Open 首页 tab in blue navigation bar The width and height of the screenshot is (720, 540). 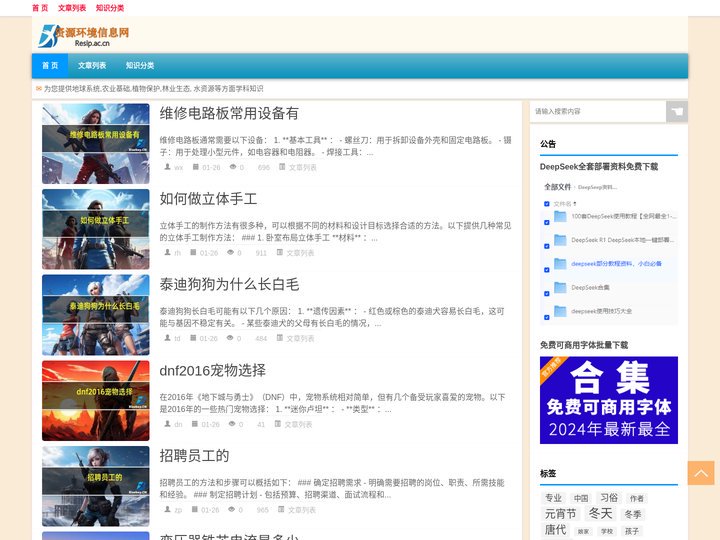click(50, 66)
